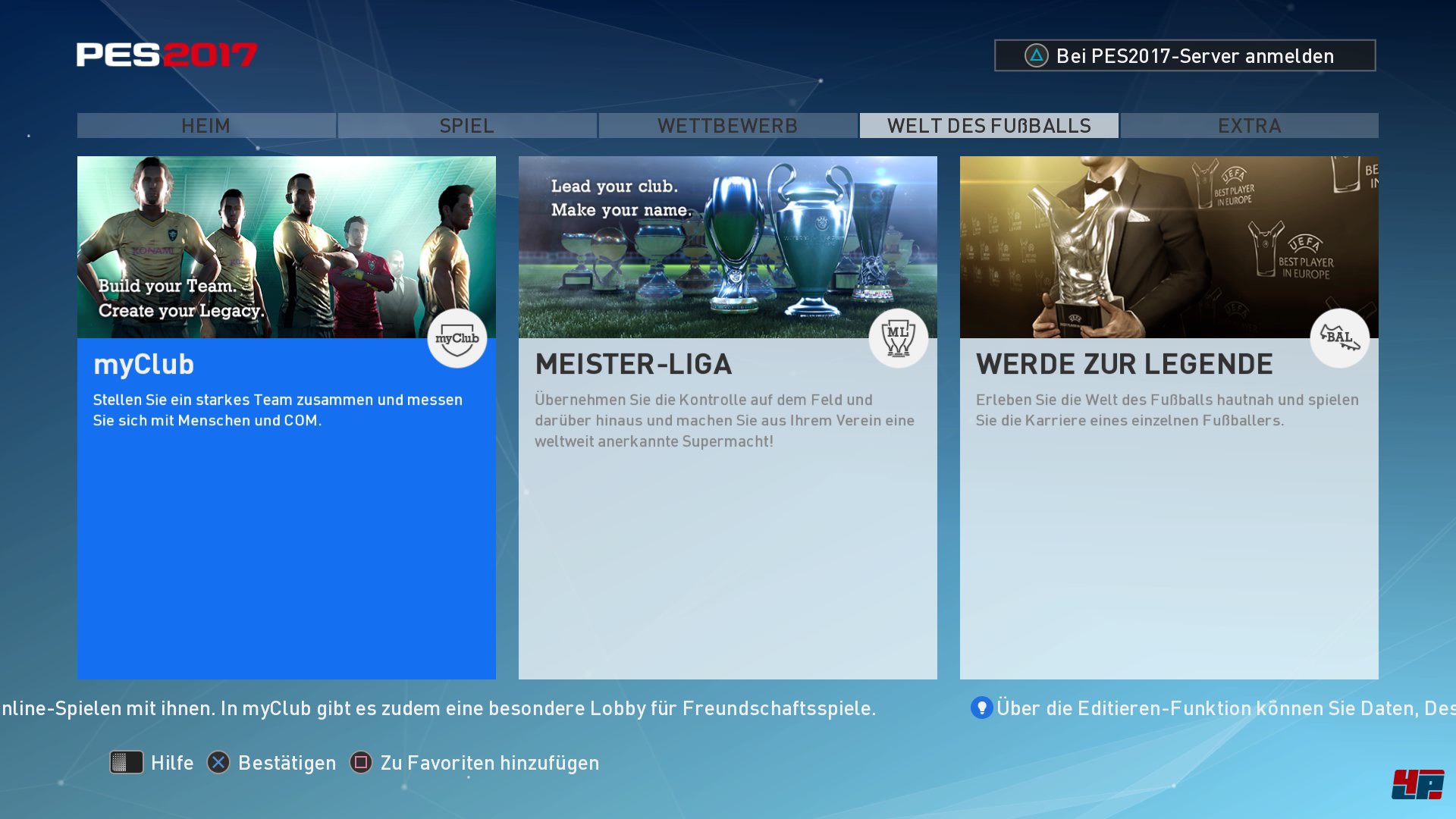Choose the WERDE ZUR LEGENDE card title
Screen dimensions: 1456x819
click(1124, 365)
